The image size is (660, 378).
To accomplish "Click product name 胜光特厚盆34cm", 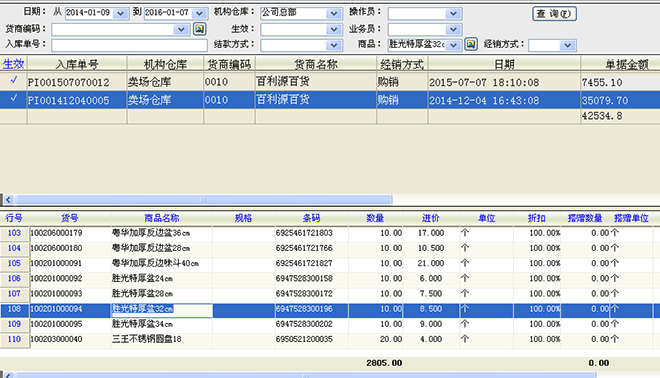I will [x=142, y=324].
